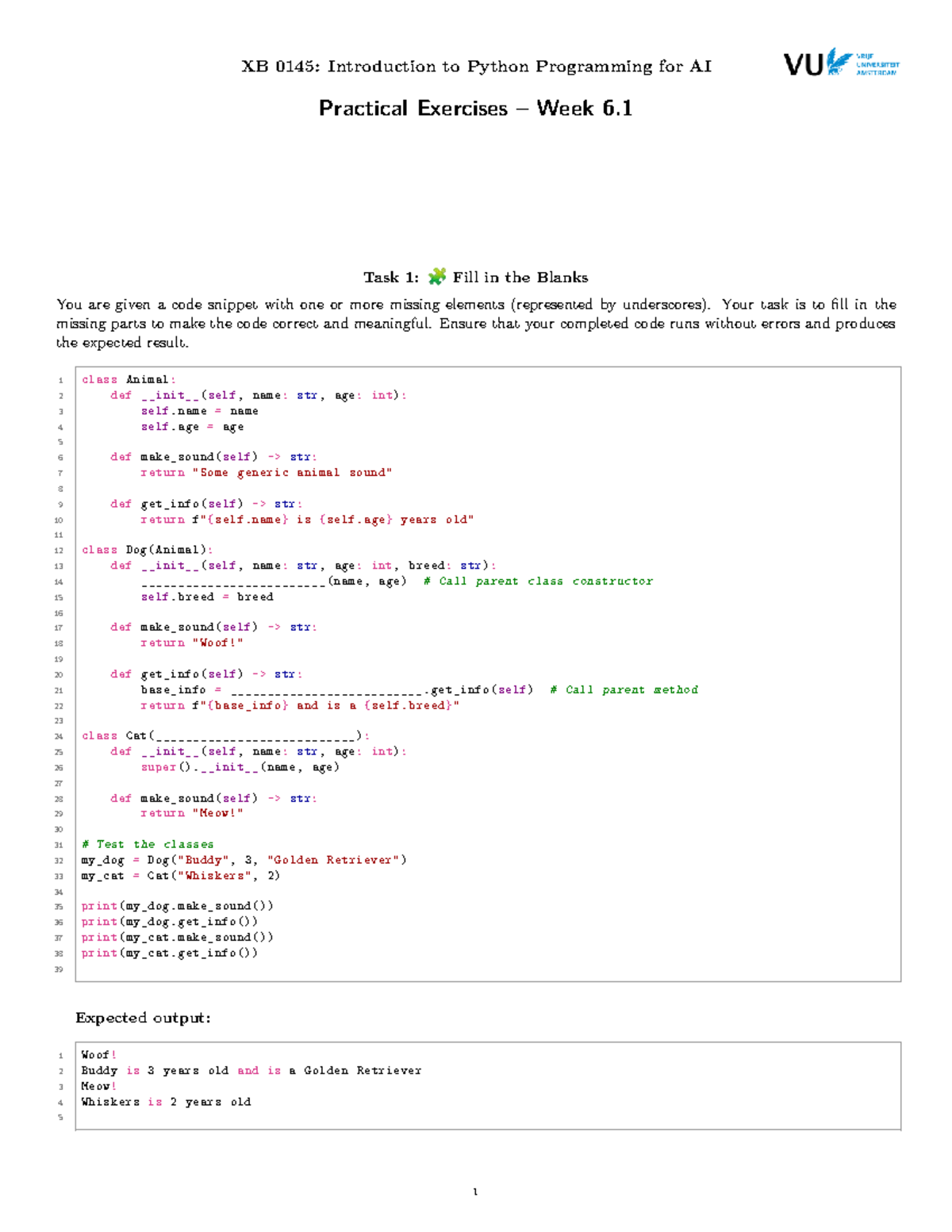
Task: Click the blank before '(name, age)' on line 14
Action: [233, 585]
